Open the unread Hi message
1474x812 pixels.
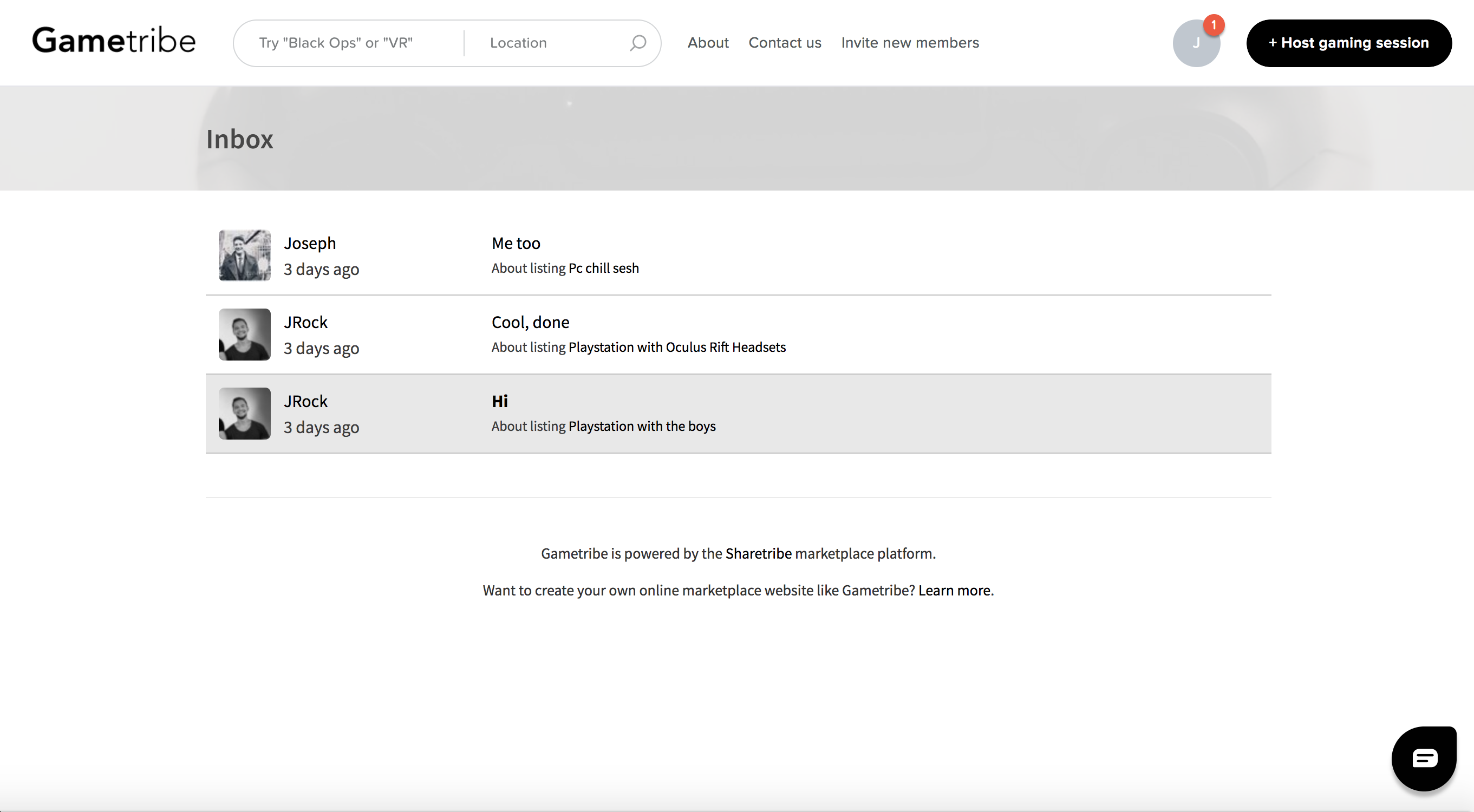tap(499, 402)
